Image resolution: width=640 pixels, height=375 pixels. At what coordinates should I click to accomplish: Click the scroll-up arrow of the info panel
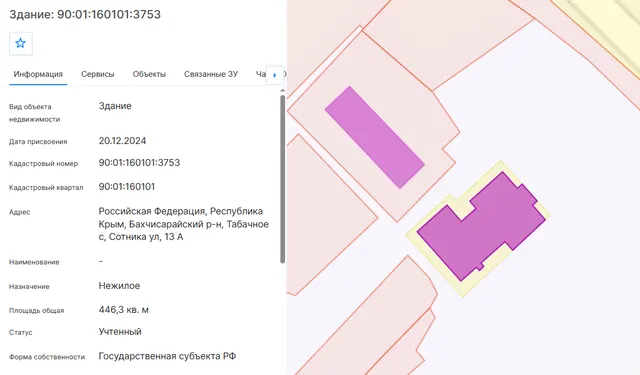(x=282, y=91)
